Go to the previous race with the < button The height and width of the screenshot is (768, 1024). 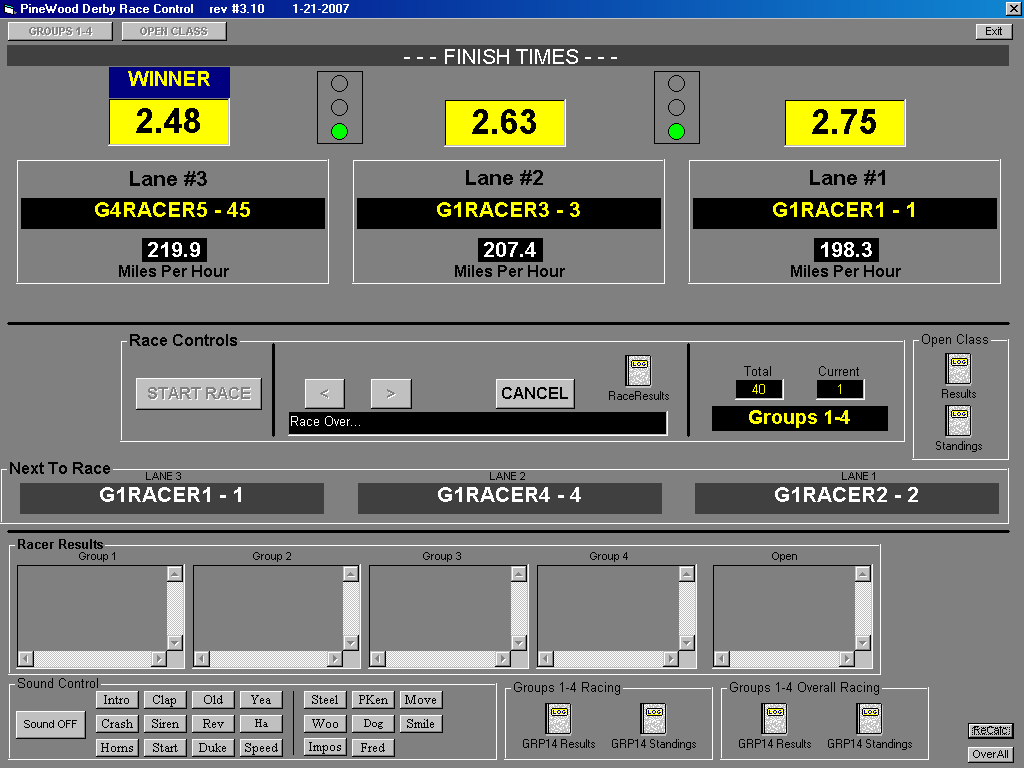click(325, 393)
